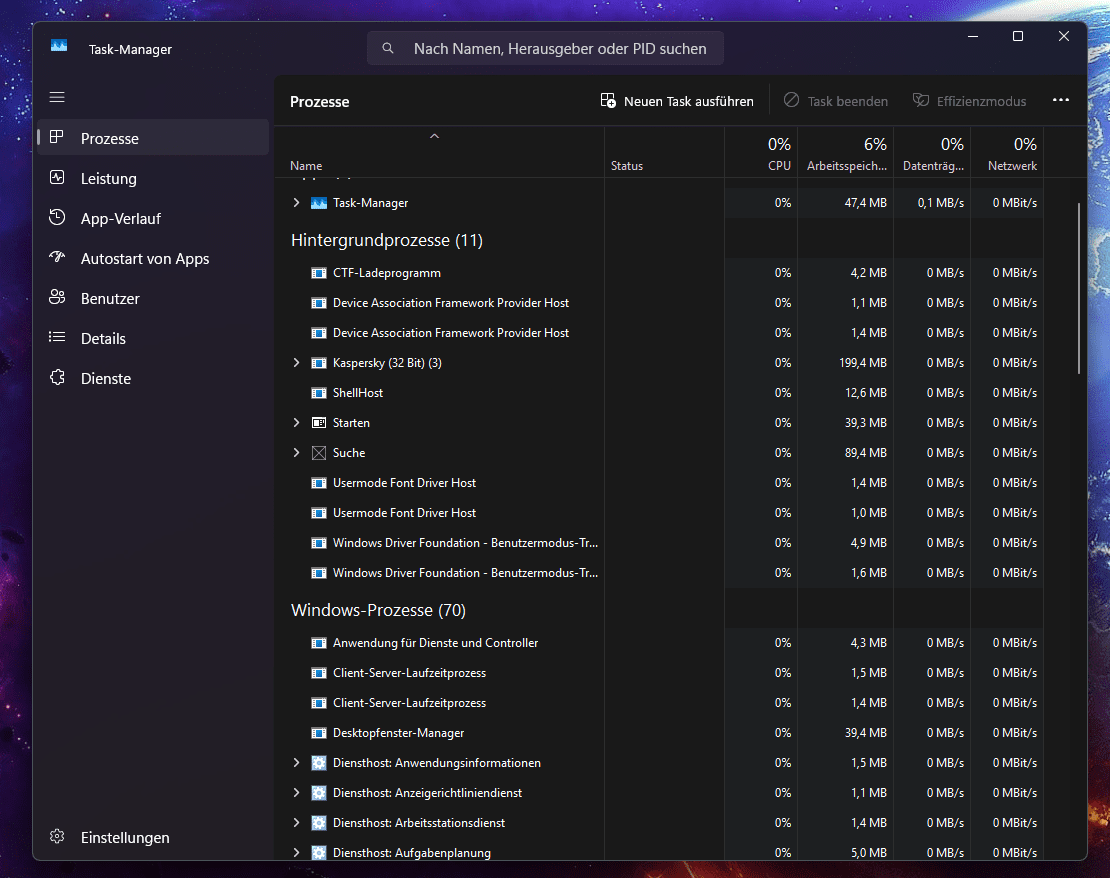Select first Windows Driver Foundation row
Image resolution: width=1110 pixels, height=878 pixels.
coord(659,542)
